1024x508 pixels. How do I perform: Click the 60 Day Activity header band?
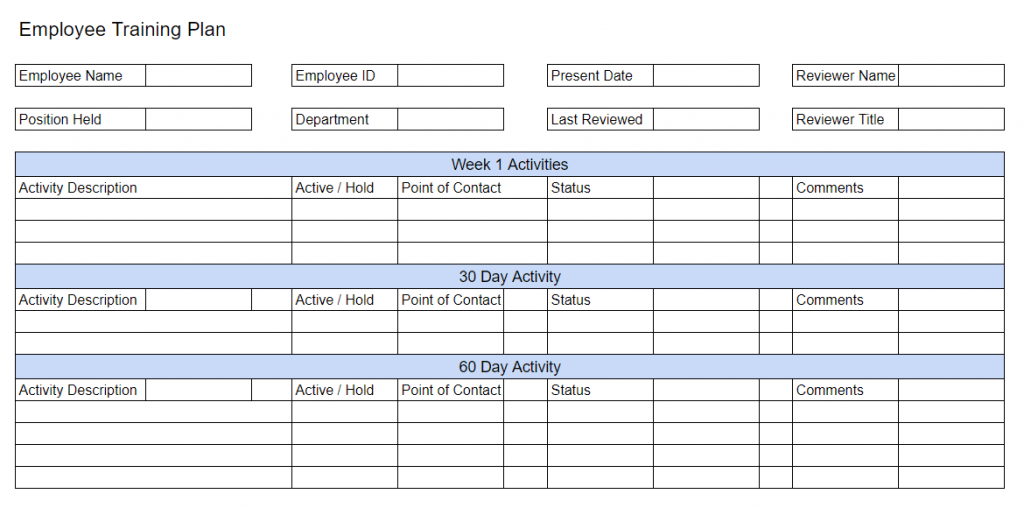coord(509,367)
